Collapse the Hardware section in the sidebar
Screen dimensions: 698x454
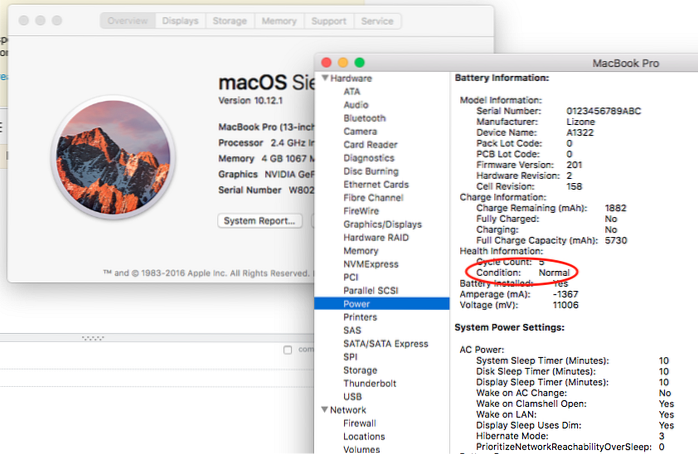point(323,78)
